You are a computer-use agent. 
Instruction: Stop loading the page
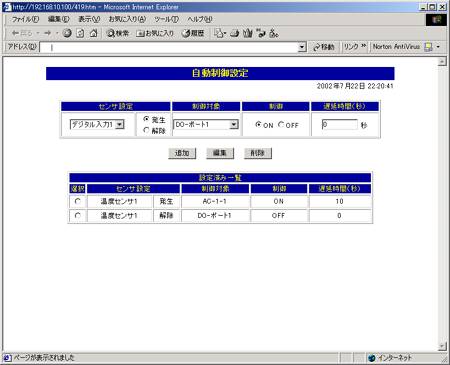coord(67,33)
